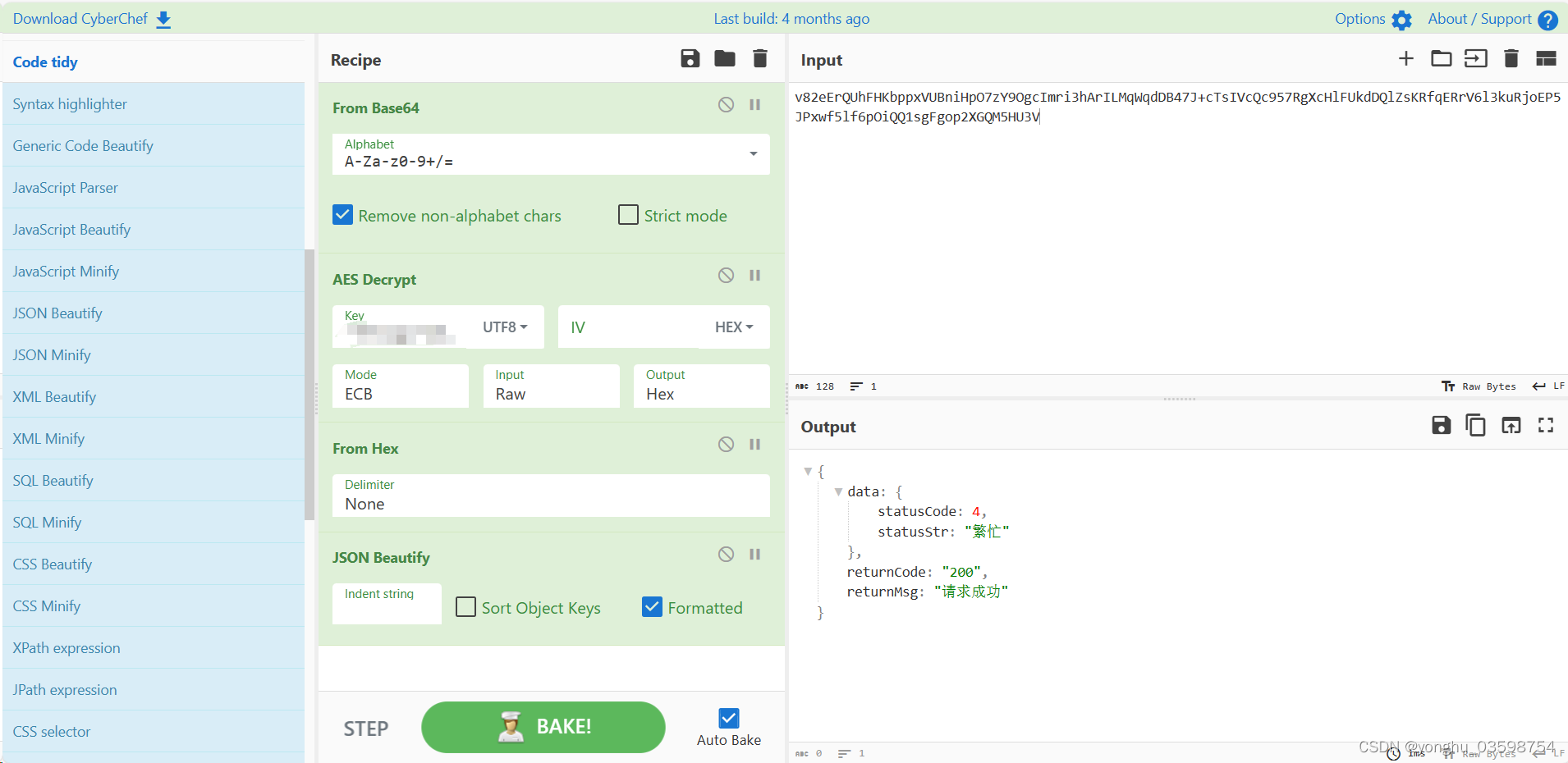Clear the recipe with trash icon

coord(760,58)
